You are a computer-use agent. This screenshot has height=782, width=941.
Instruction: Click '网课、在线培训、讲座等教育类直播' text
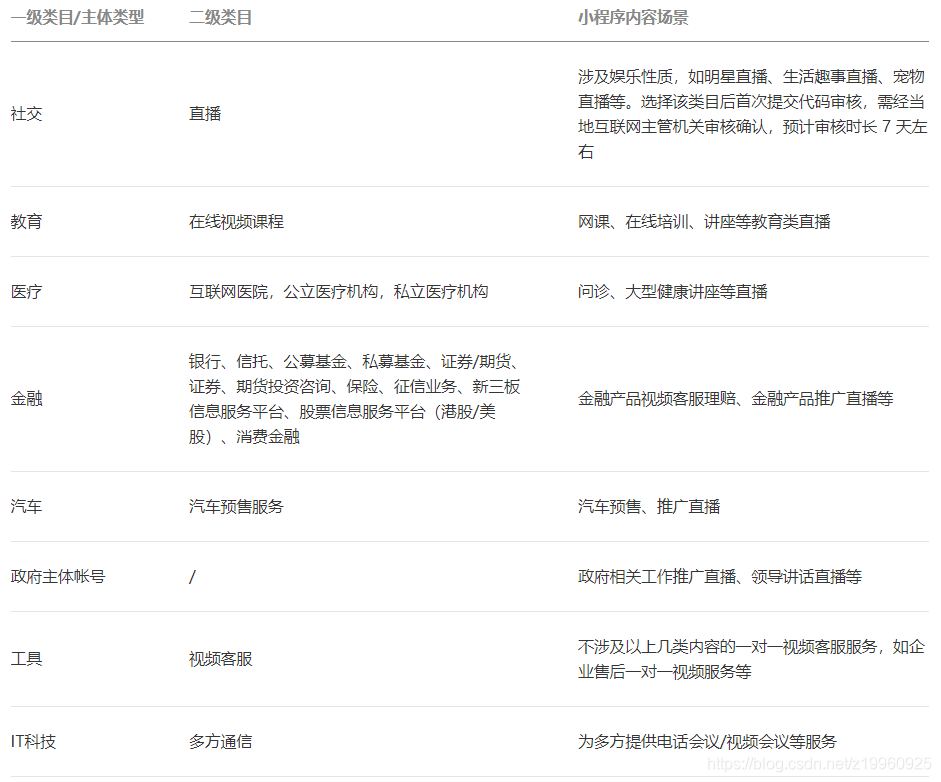(704, 221)
